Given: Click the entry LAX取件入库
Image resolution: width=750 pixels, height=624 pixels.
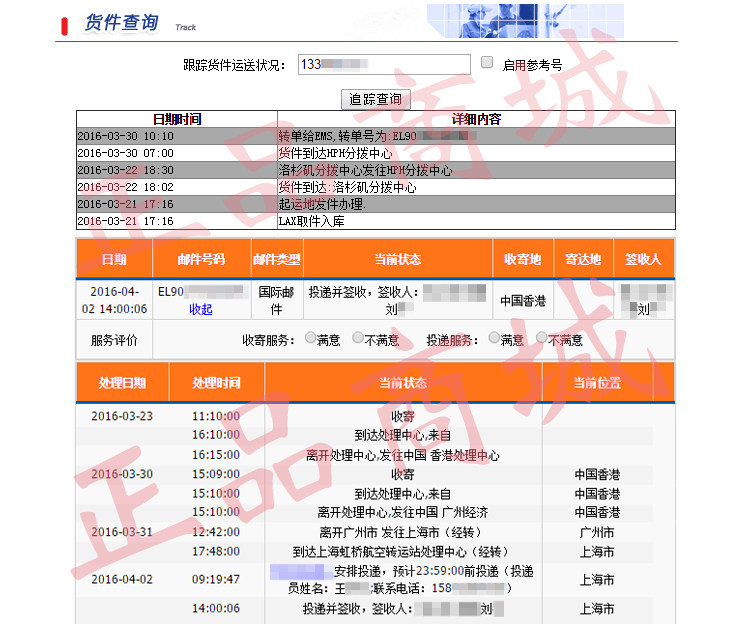Looking at the screenshot, I should [311, 221].
